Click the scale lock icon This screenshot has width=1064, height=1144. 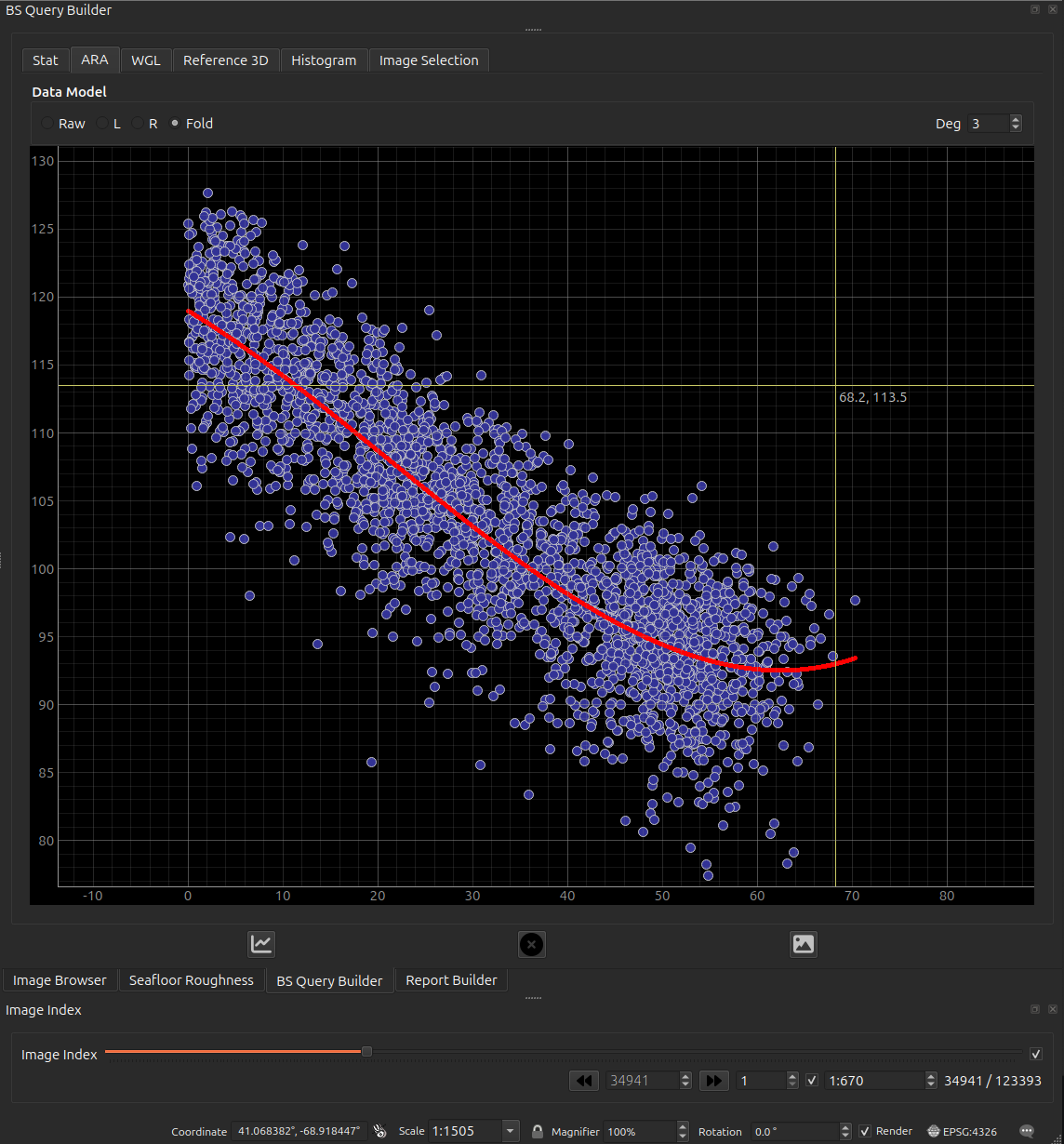(x=538, y=1131)
